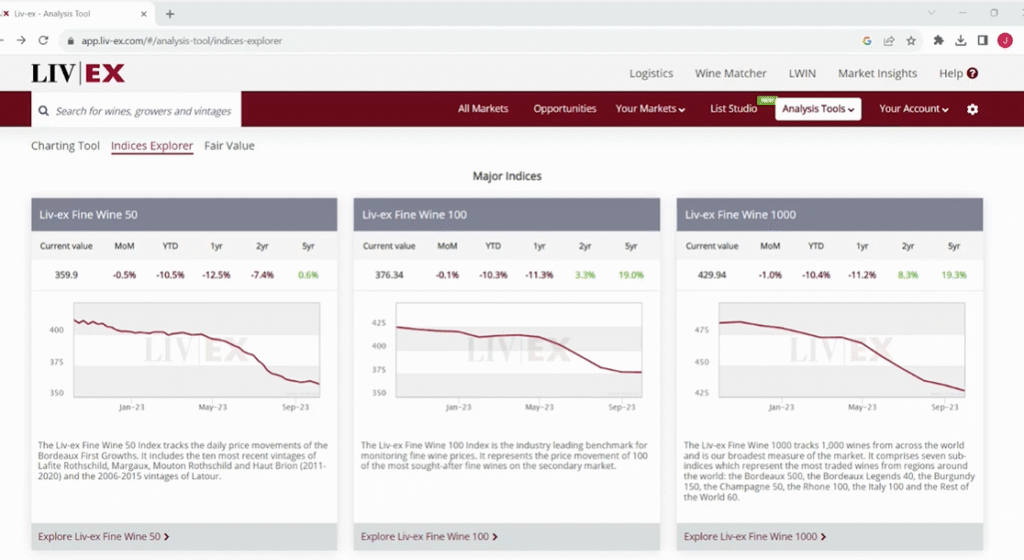
Task: Open the browser extensions puzzle icon
Action: click(x=938, y=41)
